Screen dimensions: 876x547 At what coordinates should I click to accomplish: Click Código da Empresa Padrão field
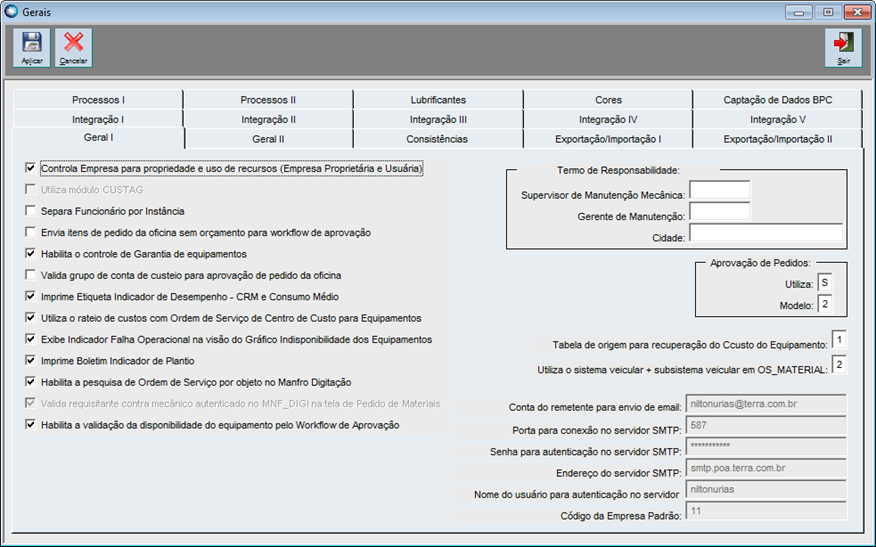coord(766,511)
